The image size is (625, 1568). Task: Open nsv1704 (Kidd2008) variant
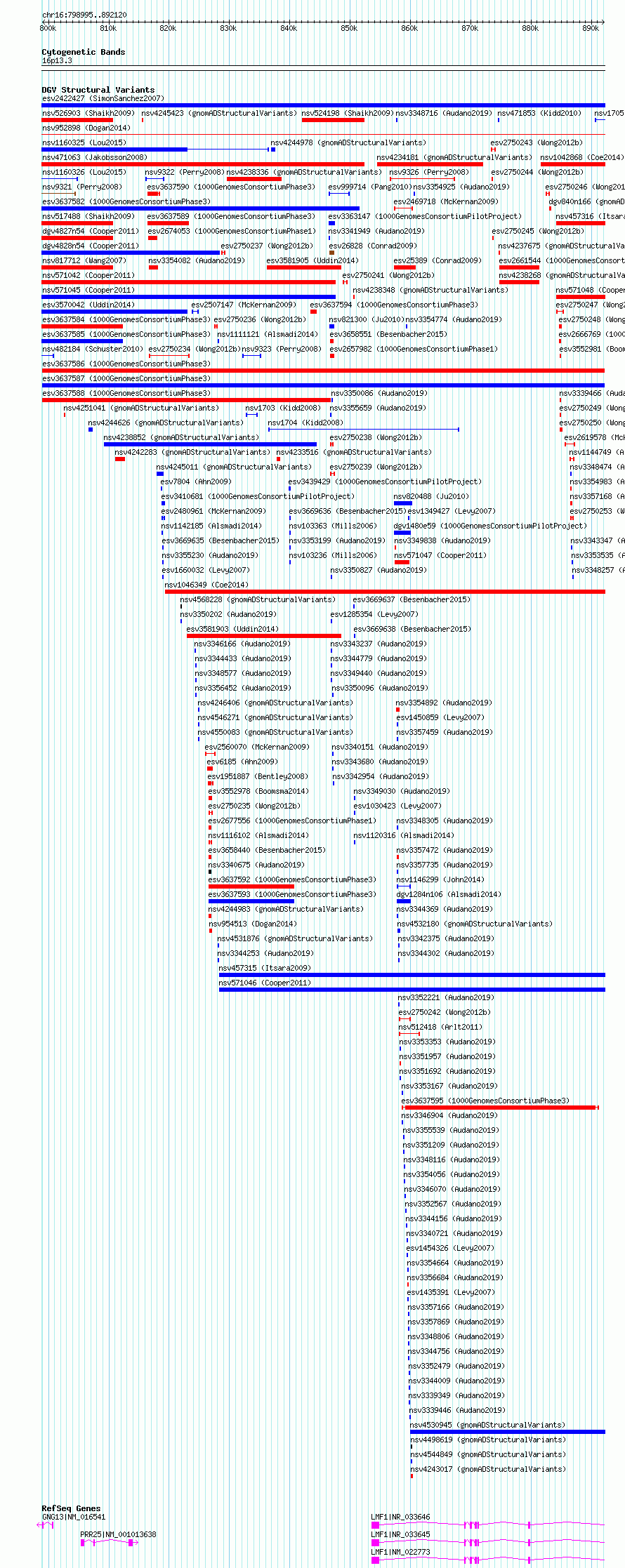pyautogui.click(x=305, y=423)
